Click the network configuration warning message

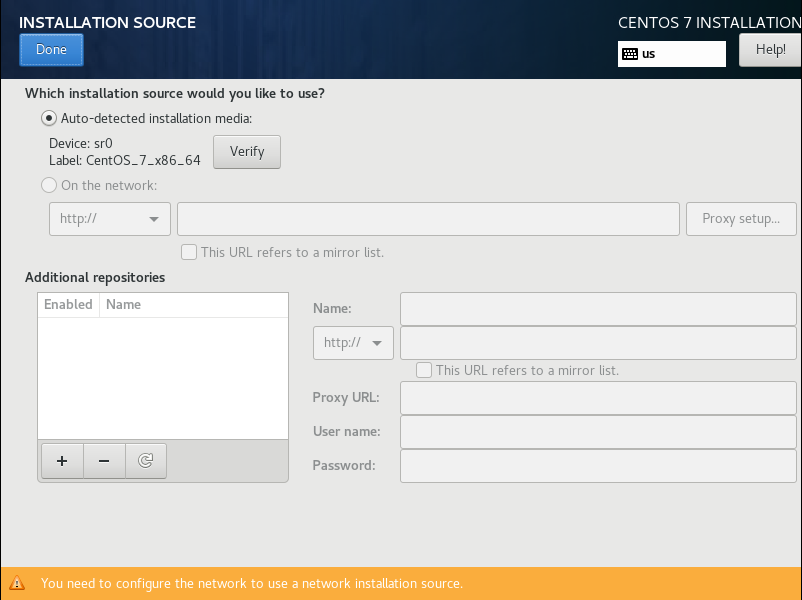point(252,584)
